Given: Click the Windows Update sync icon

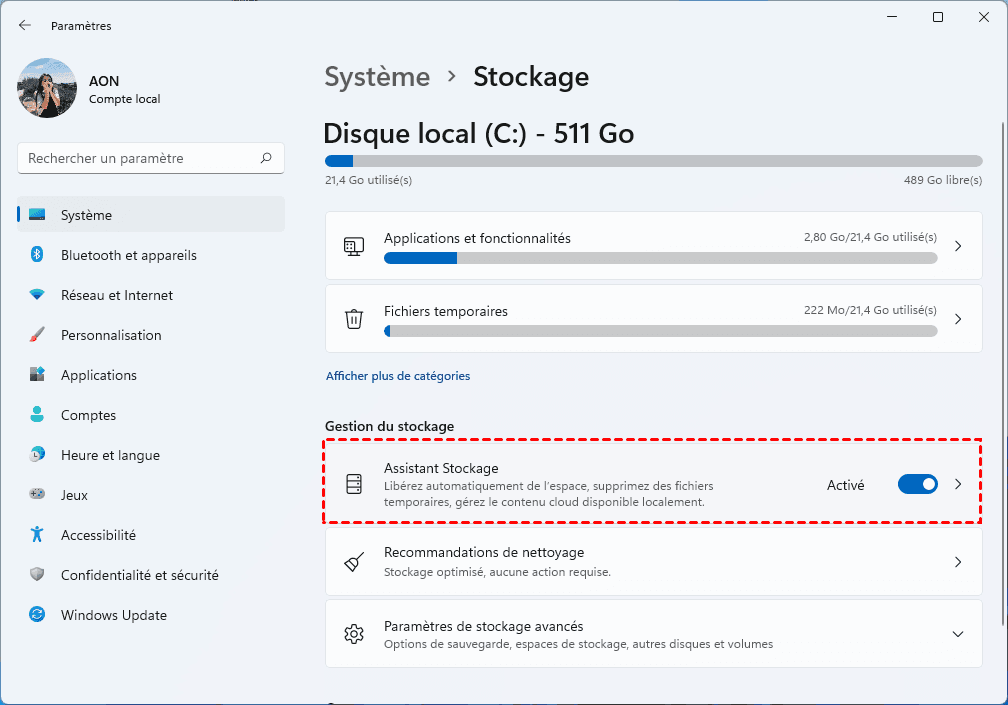Looking at the screenshot, I should click(37, 615).
